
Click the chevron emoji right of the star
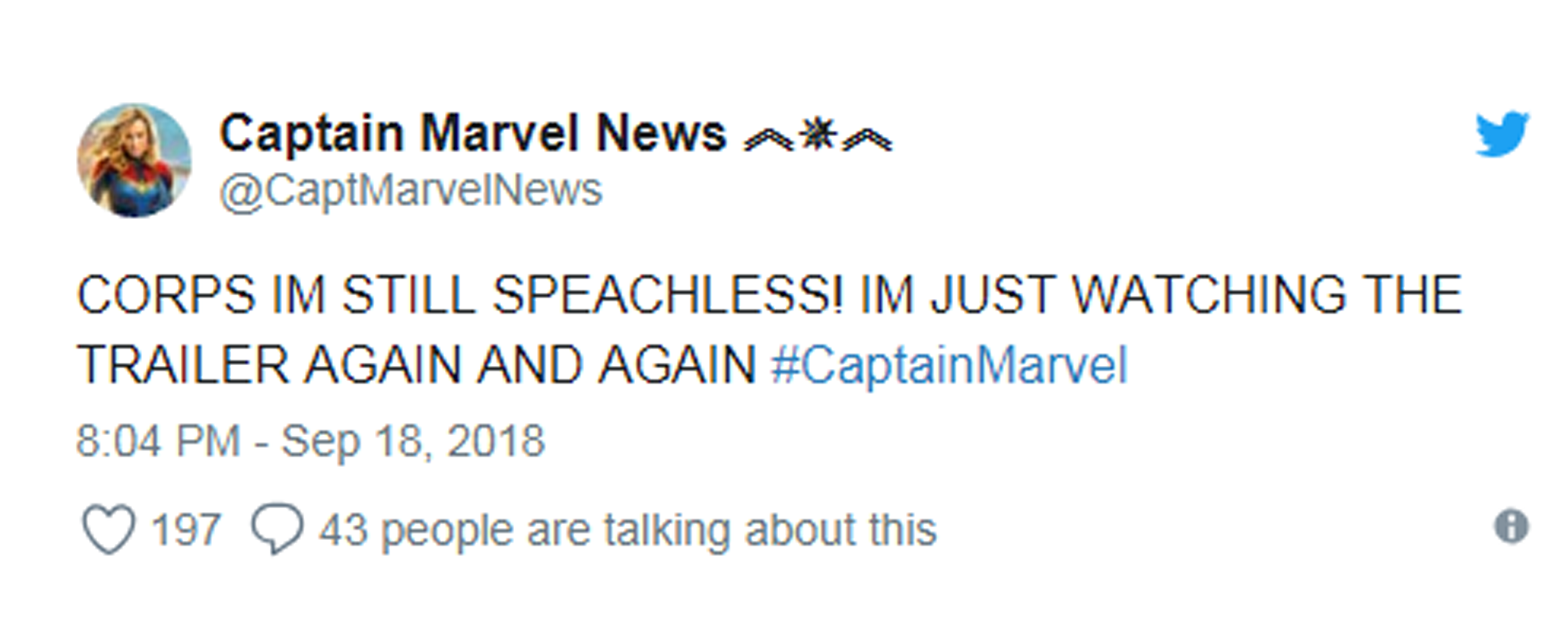click(x=868, y=141)
